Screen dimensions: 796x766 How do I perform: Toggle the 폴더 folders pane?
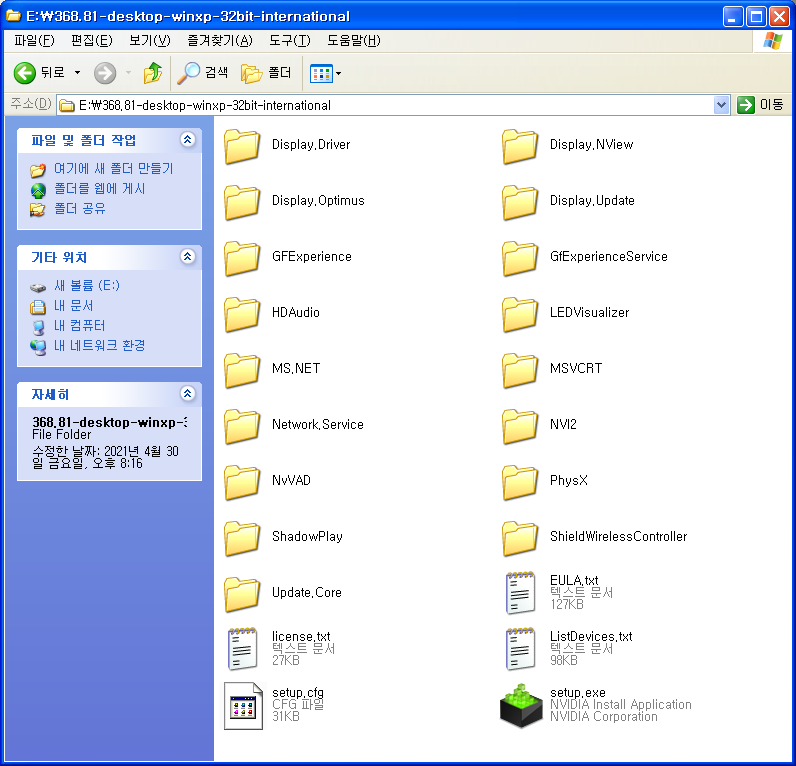click(266, 73)
